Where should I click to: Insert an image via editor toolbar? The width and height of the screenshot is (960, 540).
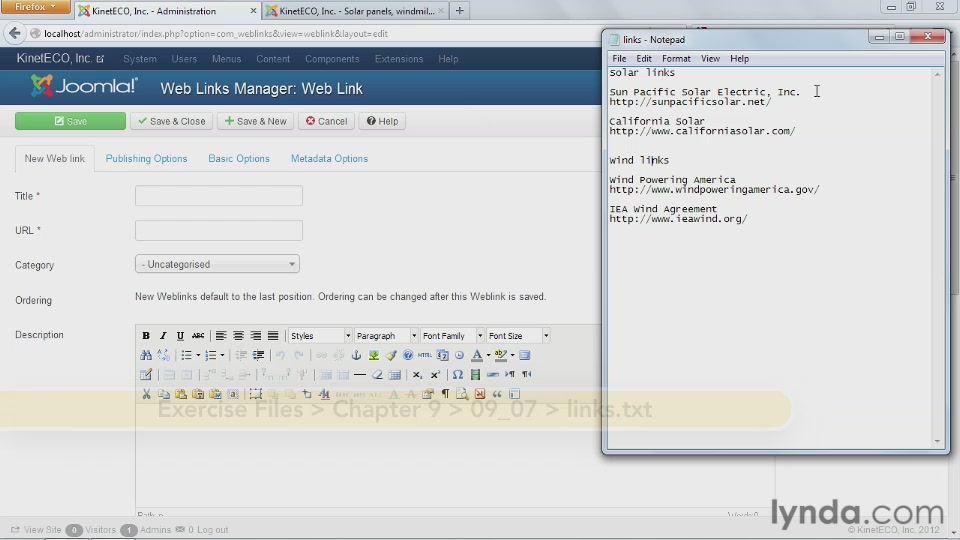pyautogui.click(x=373, y=355)
